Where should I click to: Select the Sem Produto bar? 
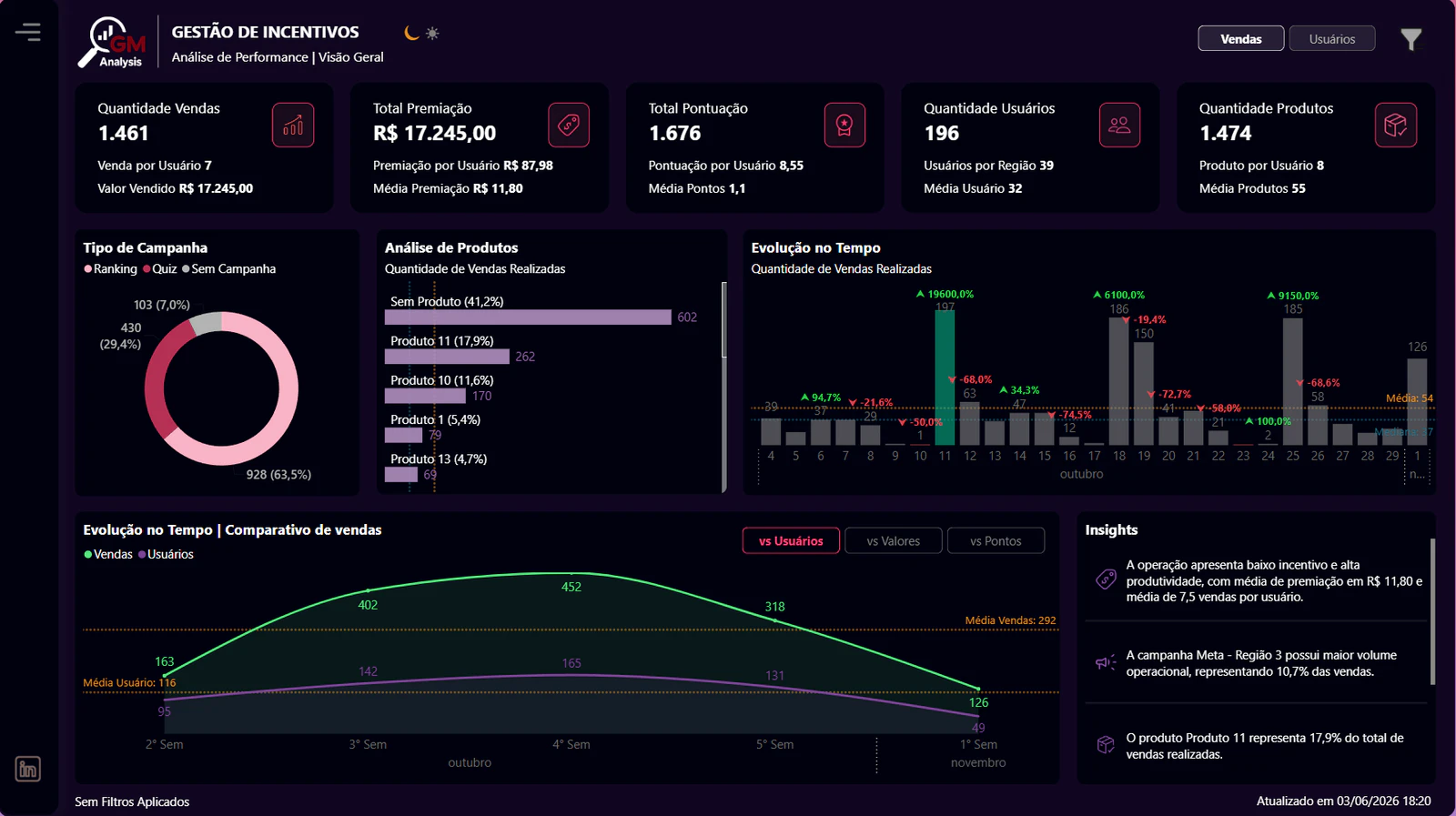528,317
